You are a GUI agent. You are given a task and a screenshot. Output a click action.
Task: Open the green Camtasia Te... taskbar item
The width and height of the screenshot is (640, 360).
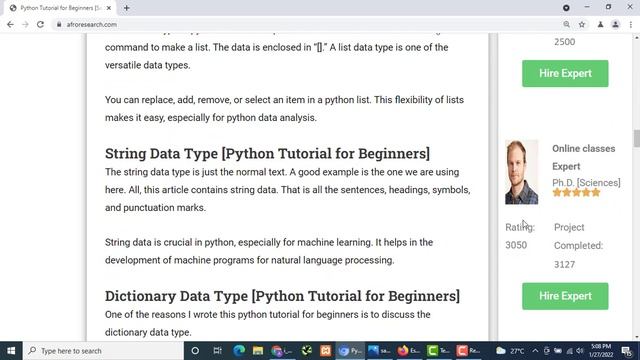(x=438, y=351)
